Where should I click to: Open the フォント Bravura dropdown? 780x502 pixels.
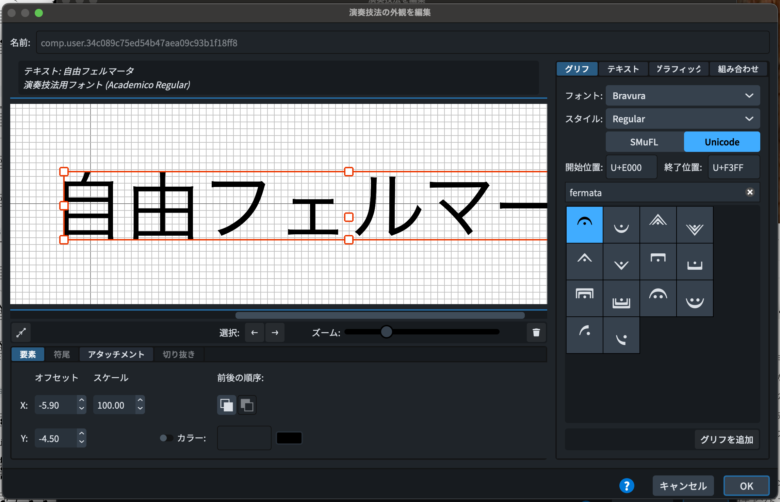click(682, 96)
